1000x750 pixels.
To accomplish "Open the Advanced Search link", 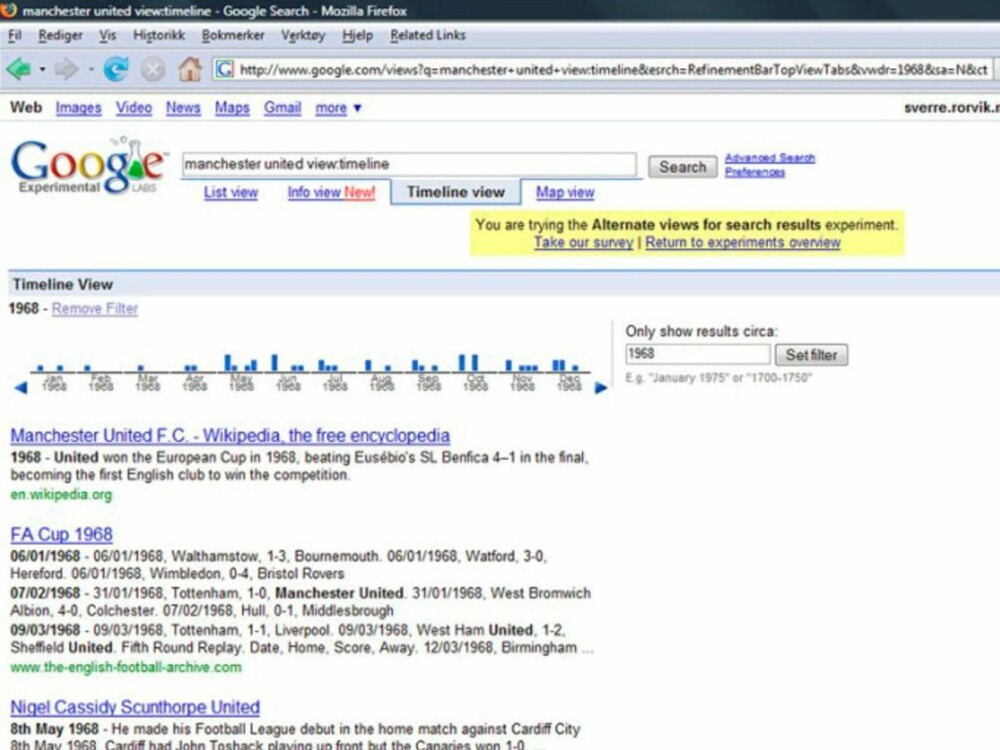I will tap(770, 158).
